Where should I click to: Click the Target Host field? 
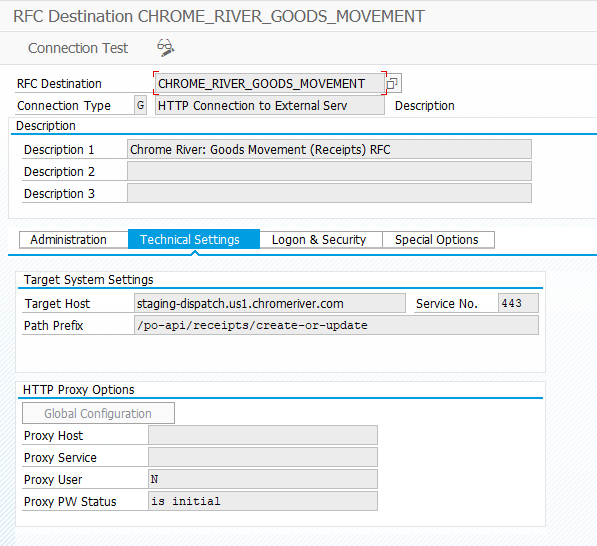click(270, 303)
